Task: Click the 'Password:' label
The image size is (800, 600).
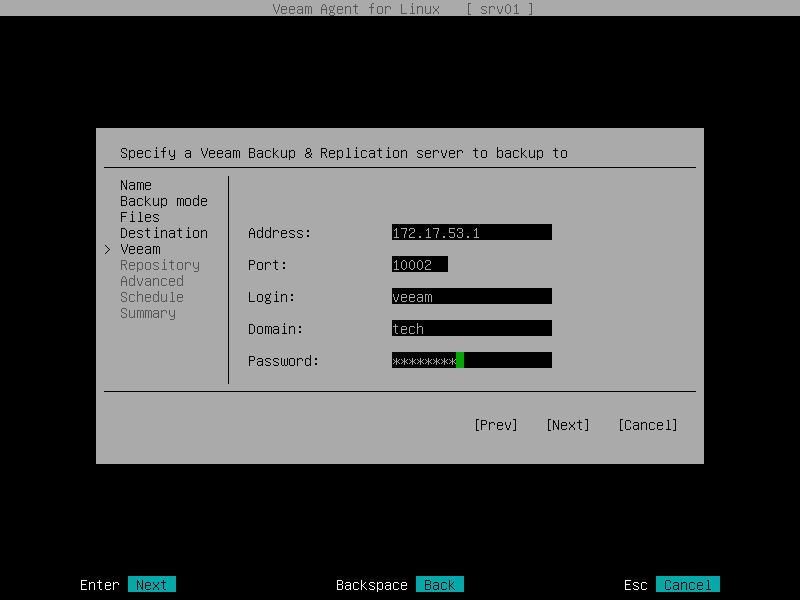Action: [283, 361]
